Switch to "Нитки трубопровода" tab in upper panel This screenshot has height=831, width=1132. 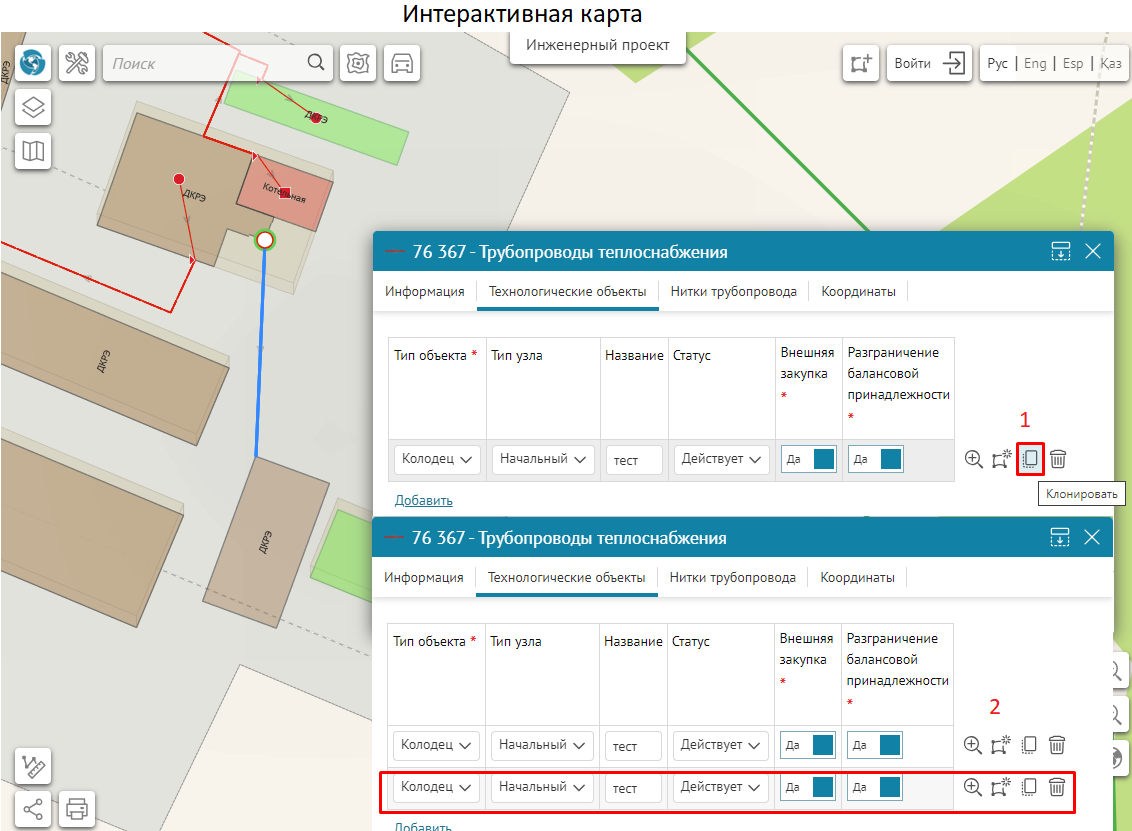click(733, 292)
